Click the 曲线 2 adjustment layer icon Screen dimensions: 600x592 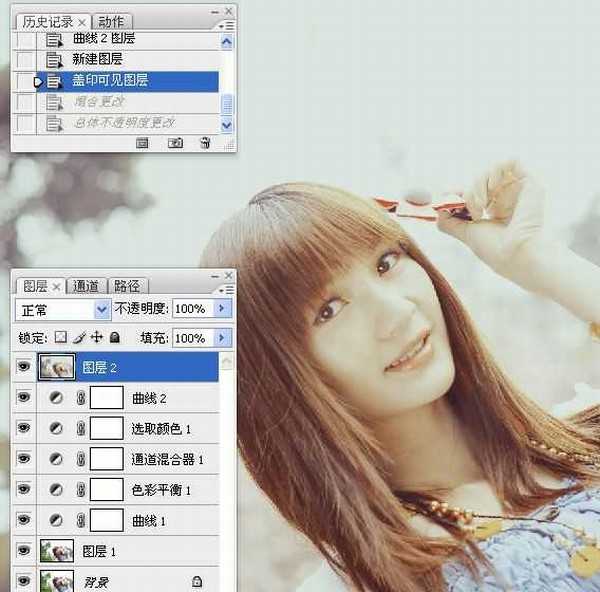(x=56, y=398)
